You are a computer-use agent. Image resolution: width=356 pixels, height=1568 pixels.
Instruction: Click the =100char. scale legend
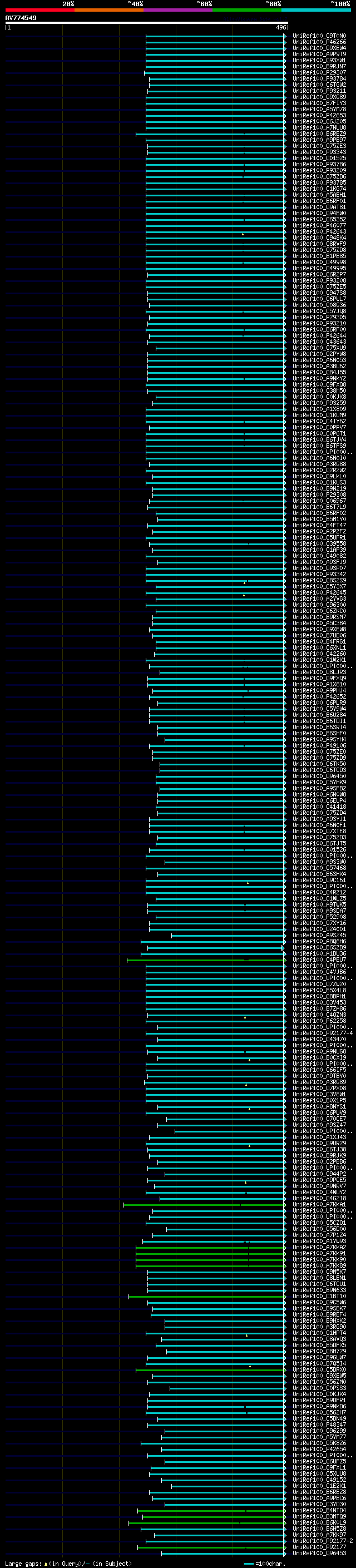265,1563
